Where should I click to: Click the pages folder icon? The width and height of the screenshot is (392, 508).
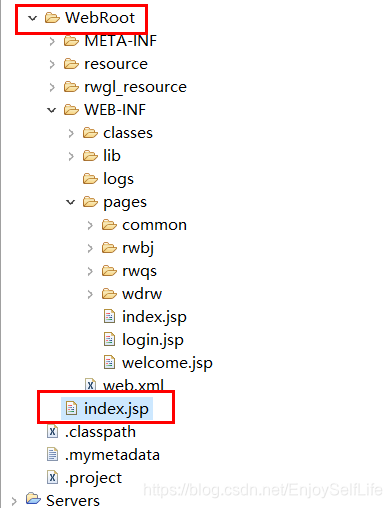pyautogui.click(x=90, y=202)
